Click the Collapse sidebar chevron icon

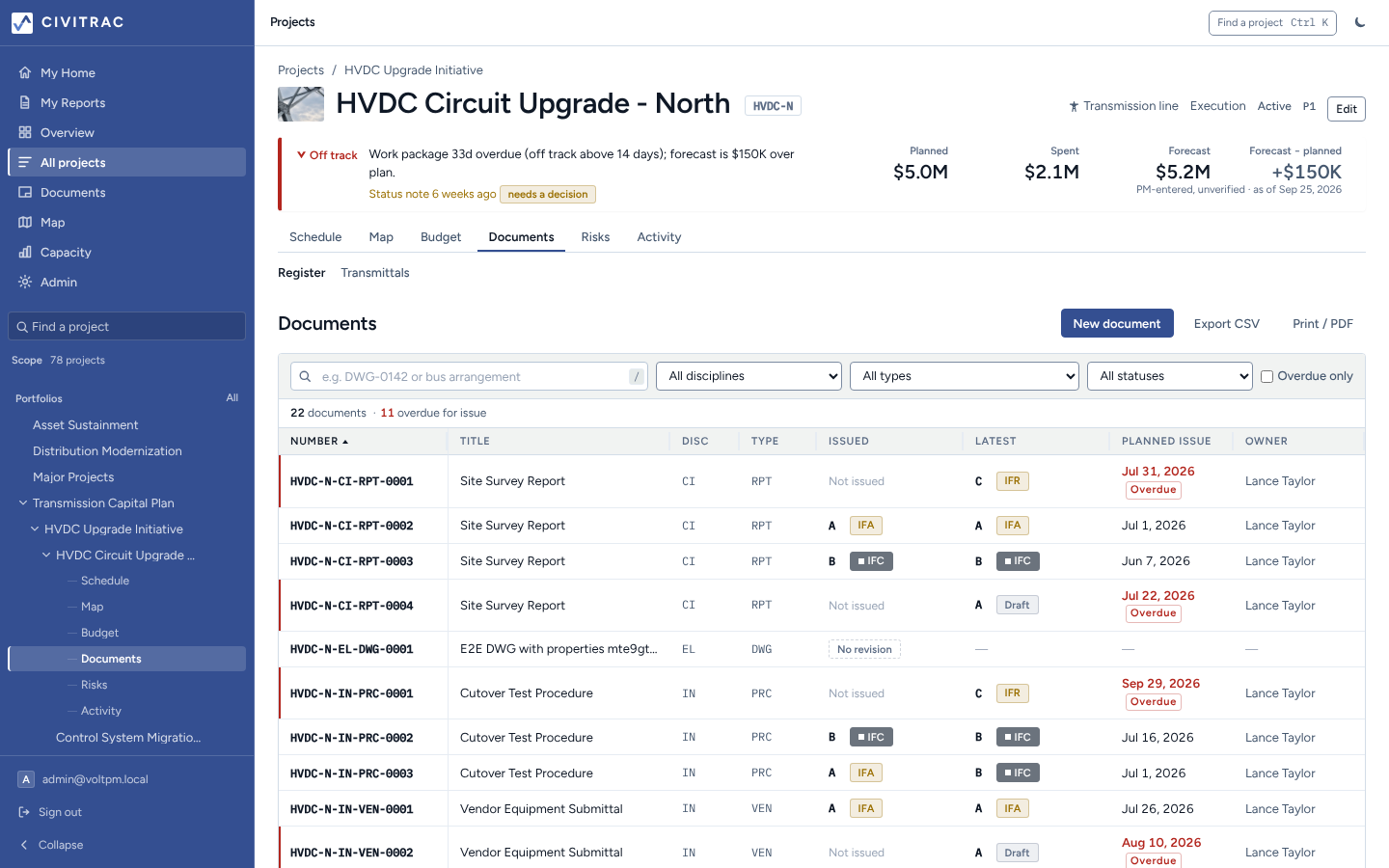click(x=24, y=845)
